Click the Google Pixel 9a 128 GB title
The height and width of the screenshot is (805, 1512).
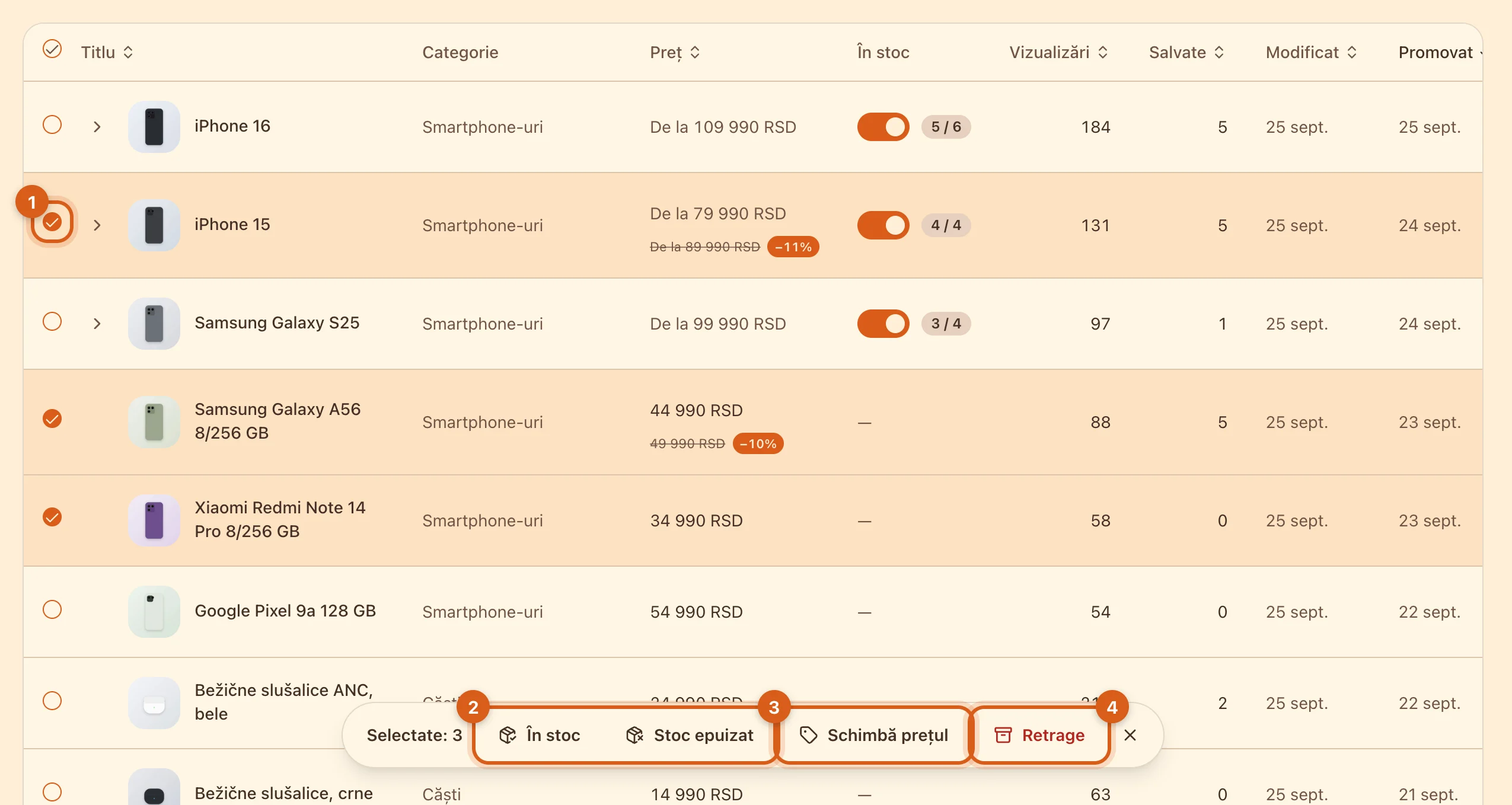tap(285, 611)
